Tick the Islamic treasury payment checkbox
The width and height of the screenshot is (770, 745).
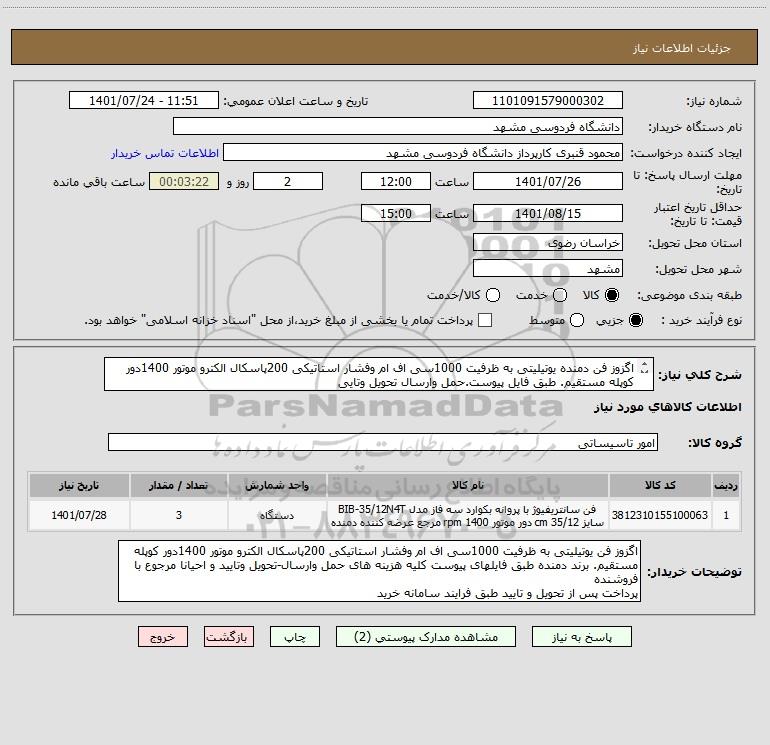point(485,320)
